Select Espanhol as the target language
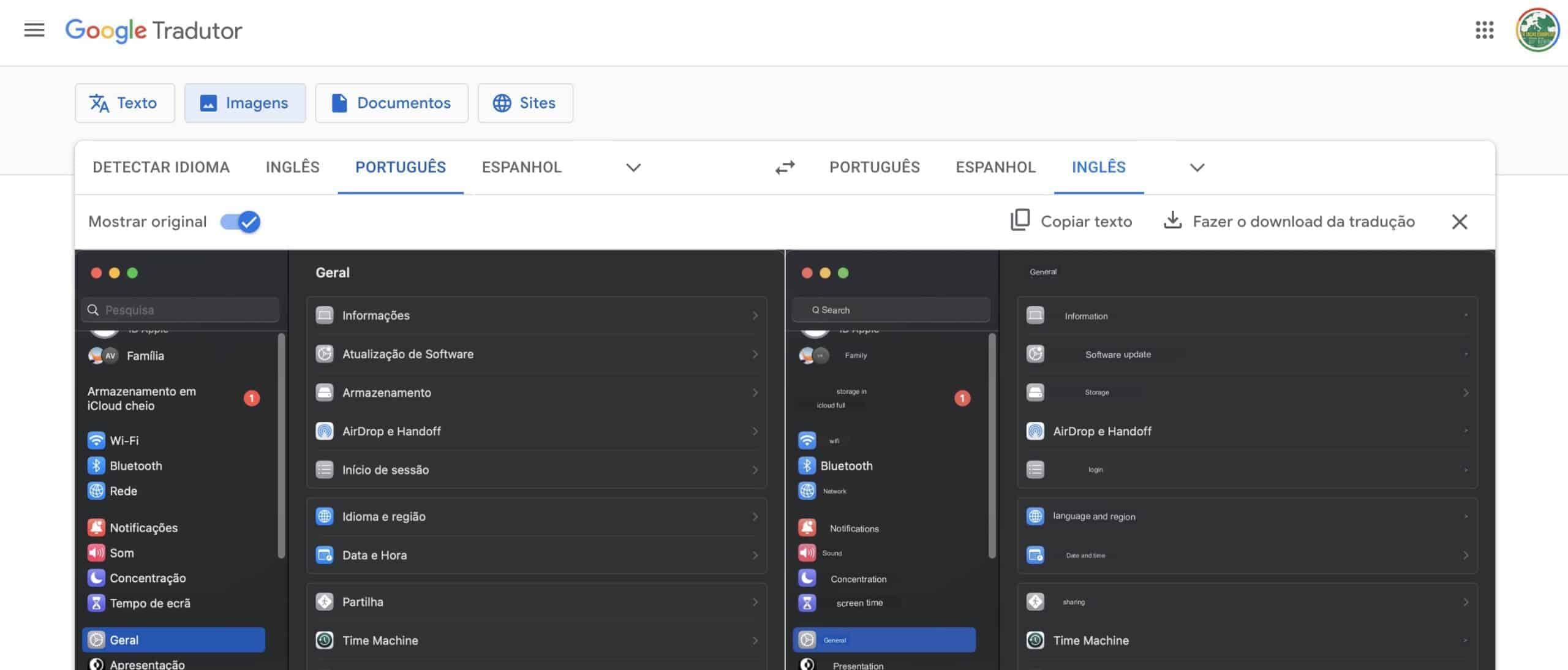This screenshot has width=1568, height=670. [x=995, y=167]
